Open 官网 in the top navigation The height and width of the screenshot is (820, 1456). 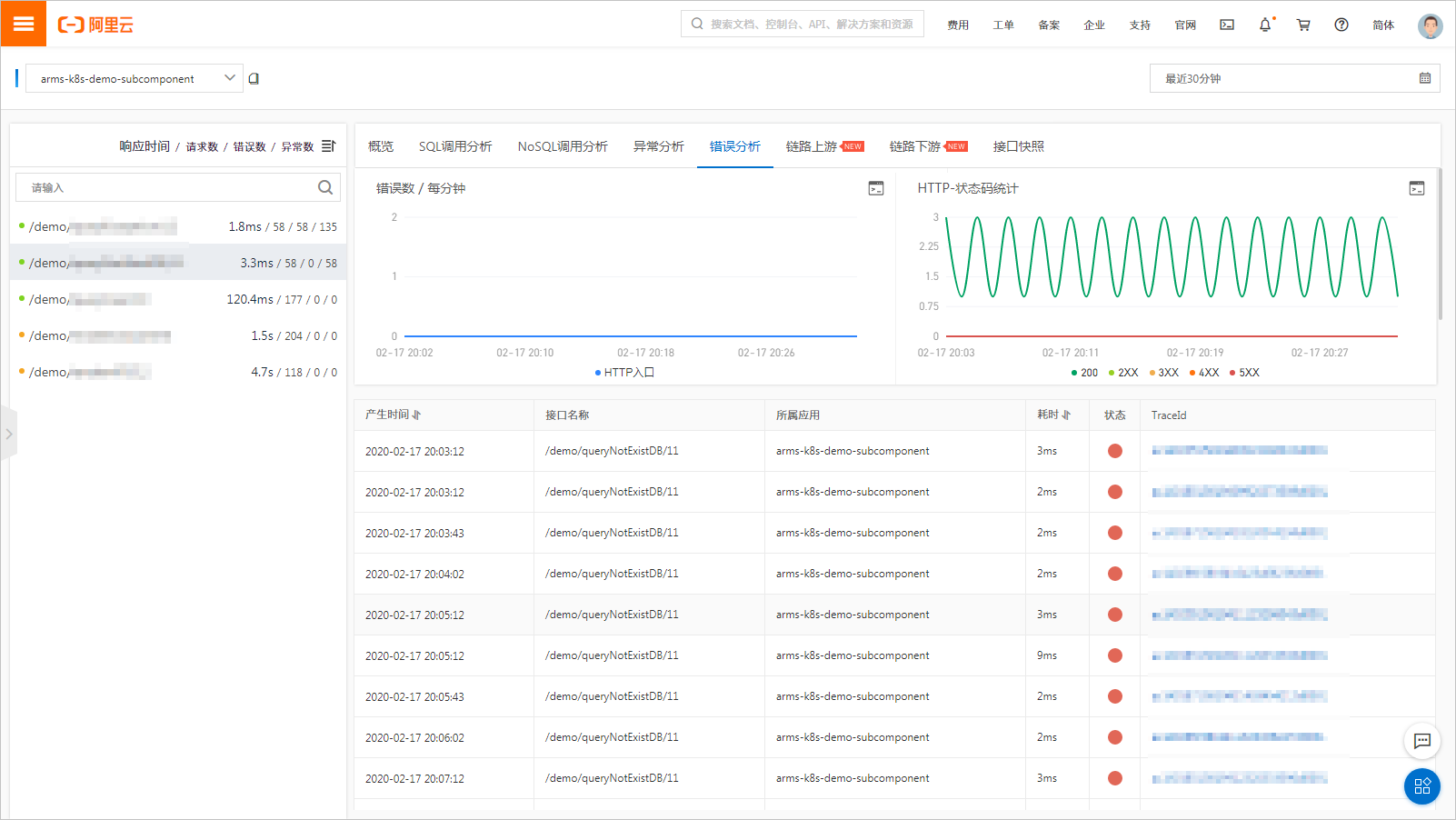1185,25
